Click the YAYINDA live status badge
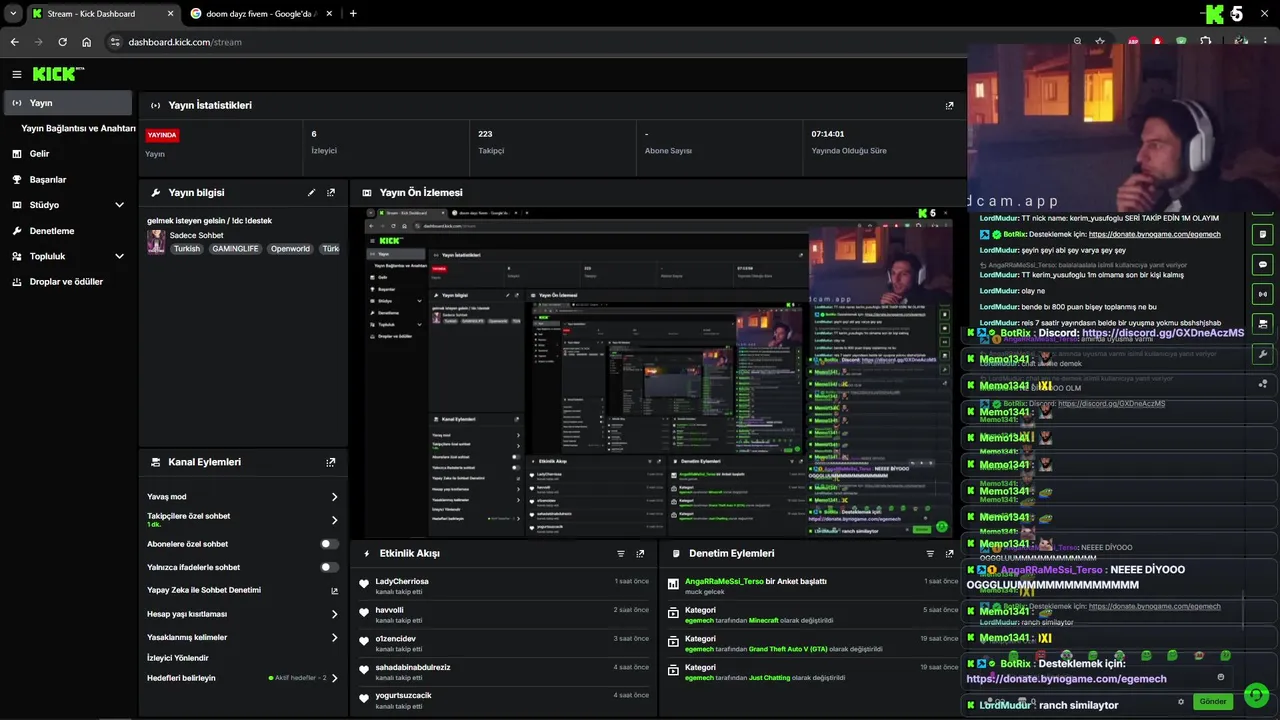 pyautogui.click(x=162, y=135)
